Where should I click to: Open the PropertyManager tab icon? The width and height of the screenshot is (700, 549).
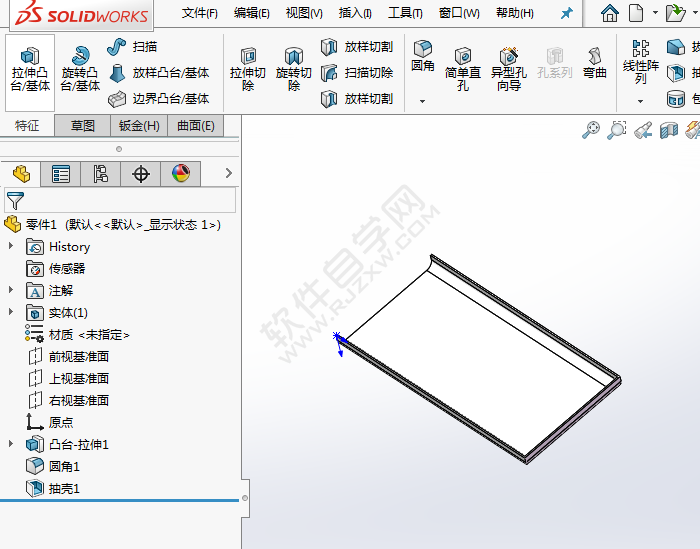coord(61,174)
